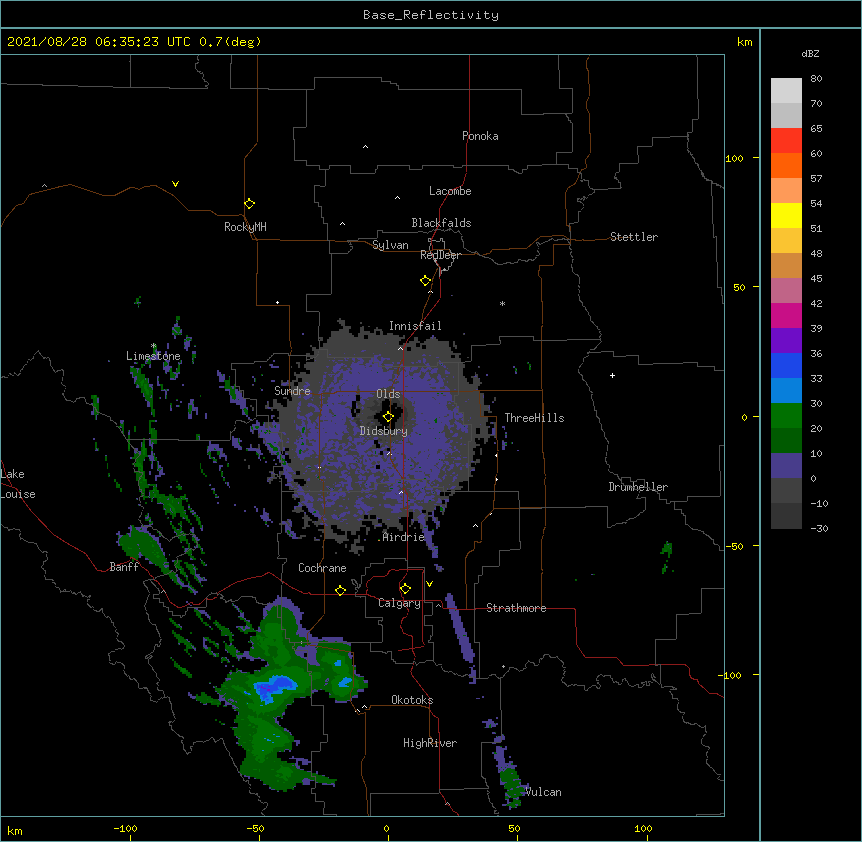Select the ThreeHills label
The image size is (862, 842).
(x=534, y=418)
